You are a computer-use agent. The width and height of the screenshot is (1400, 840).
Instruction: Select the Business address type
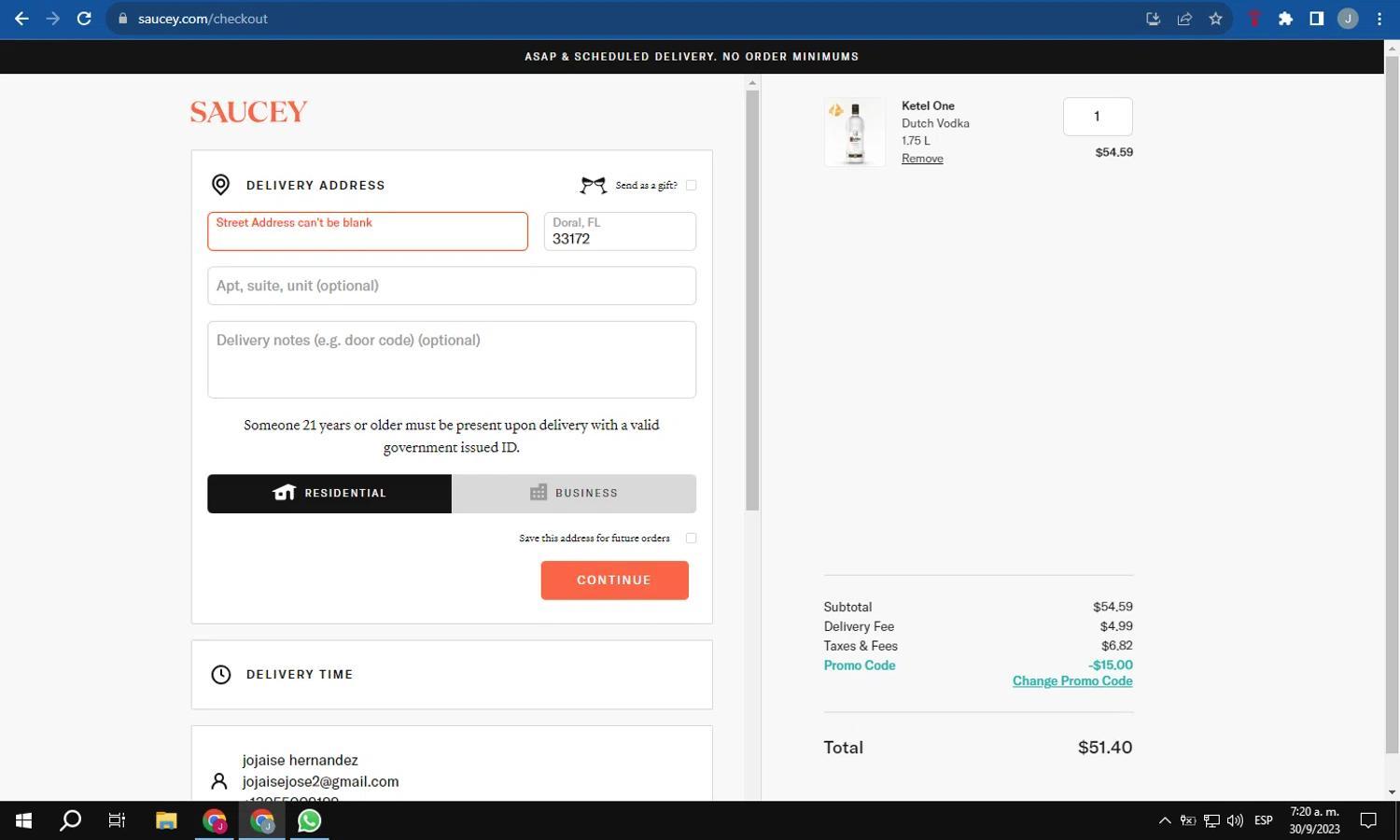[x=574, y=493]
